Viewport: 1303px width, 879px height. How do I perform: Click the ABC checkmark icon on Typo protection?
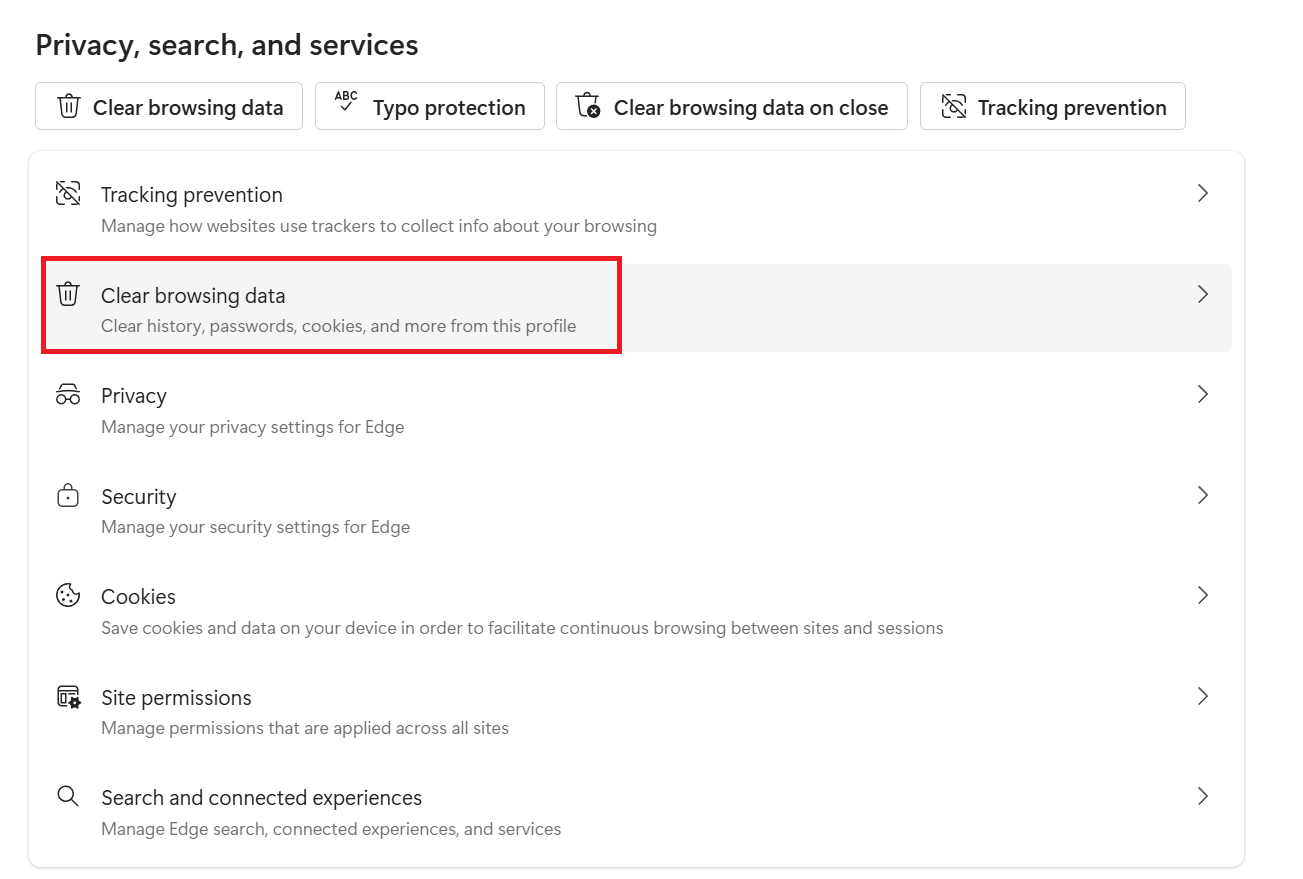pyautogui.click(x=346, y=102)
